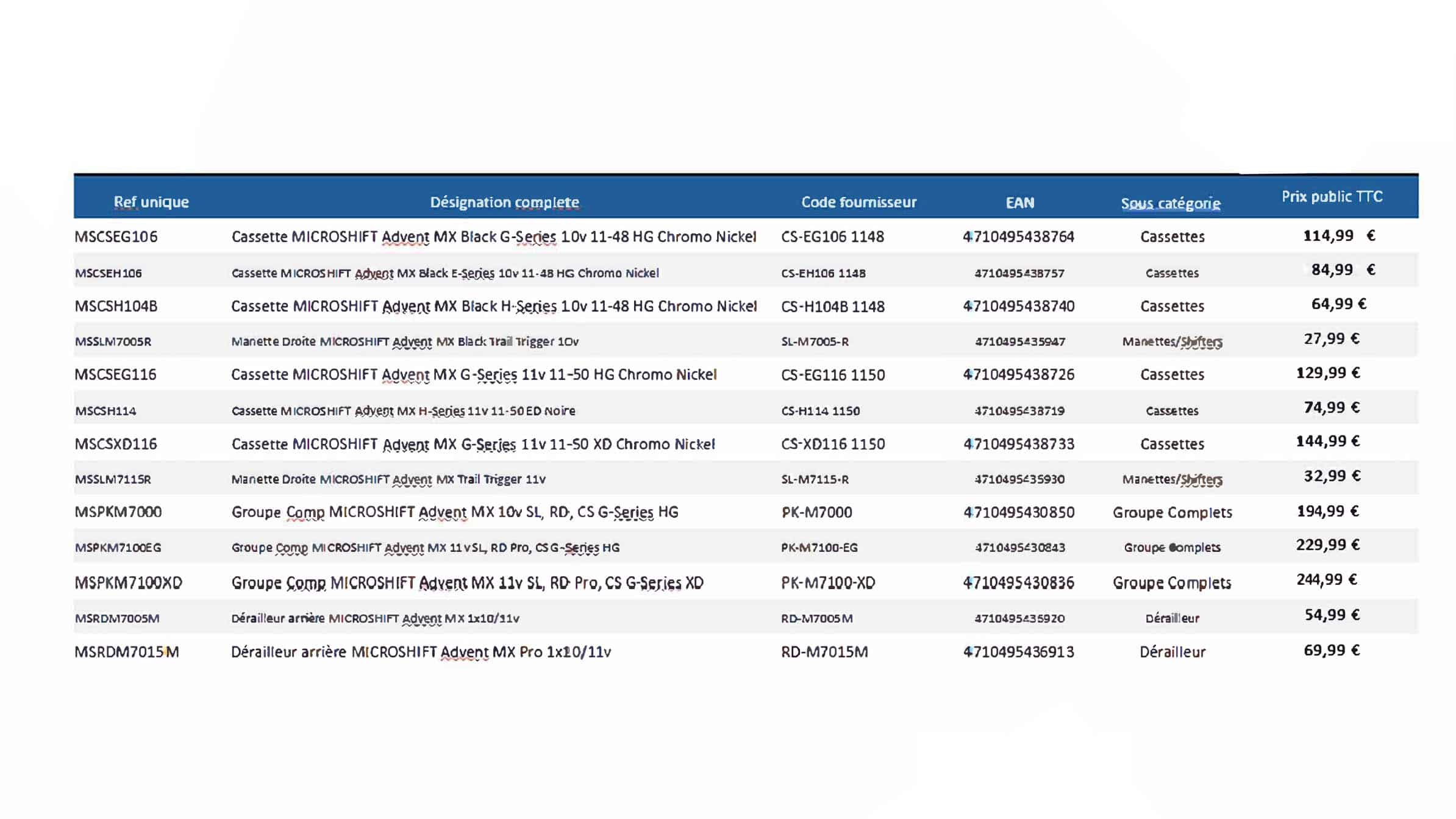The height and width of the screenshot is (819, 1456).
Task: Select the reference cell MSCSEG106
Action: click(x=116, y=237)
